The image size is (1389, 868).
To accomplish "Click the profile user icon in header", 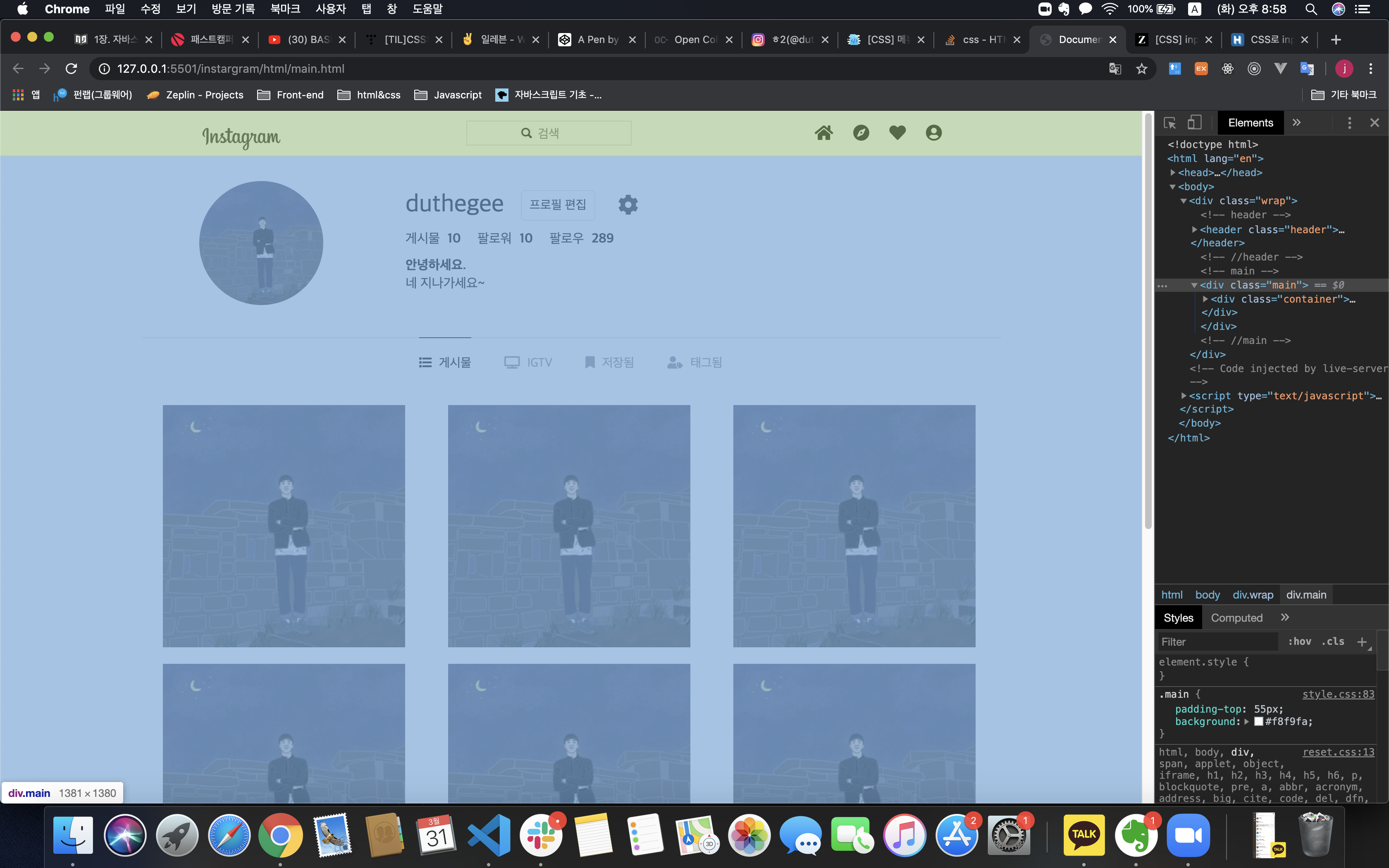I will pyautogui.click(x=934, y=133).
